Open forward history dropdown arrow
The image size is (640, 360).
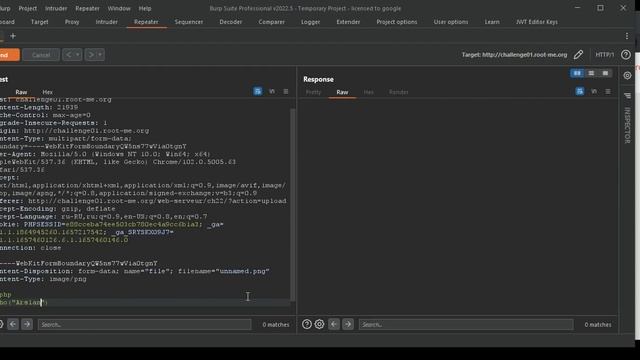(x=100, y=55)
